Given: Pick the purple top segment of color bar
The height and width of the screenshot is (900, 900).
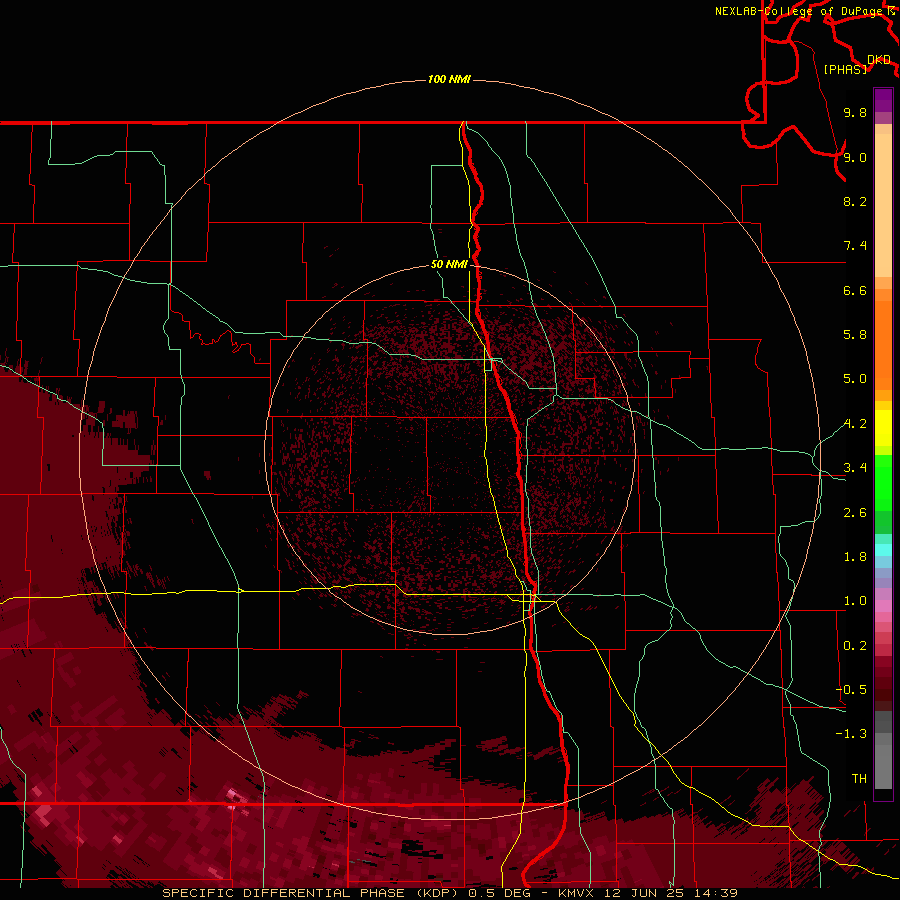Looking at the screenshot, I should coord(883,100).
